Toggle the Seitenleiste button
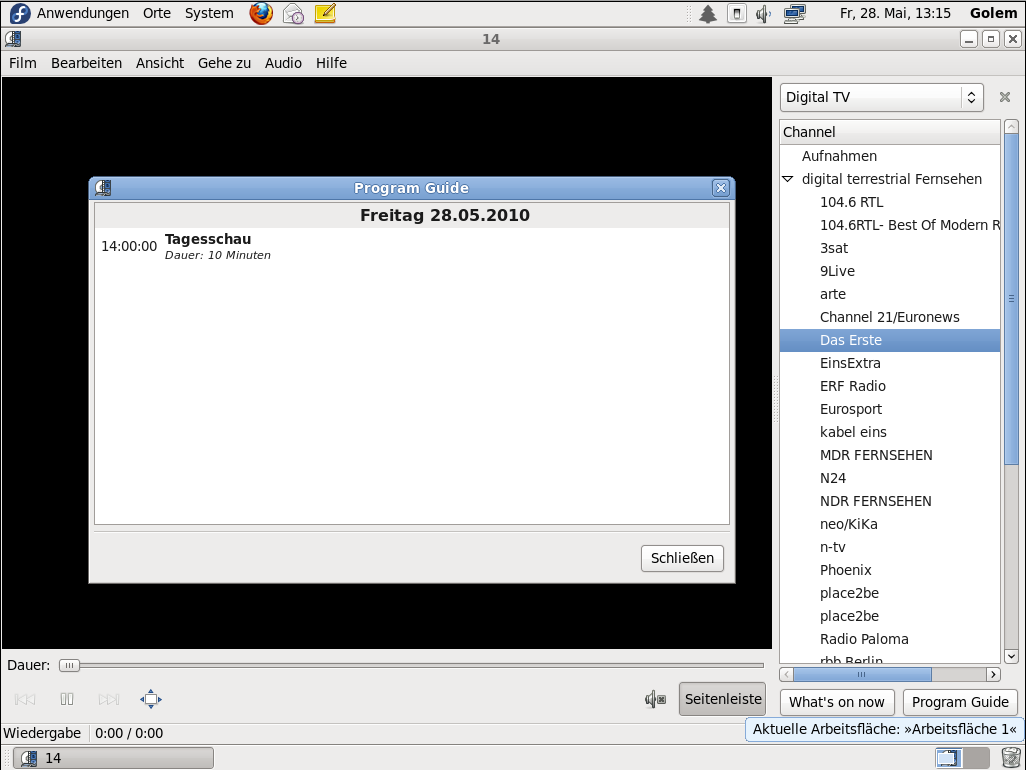The width and height of the screenshot is (1026, 770). (722, 699)
